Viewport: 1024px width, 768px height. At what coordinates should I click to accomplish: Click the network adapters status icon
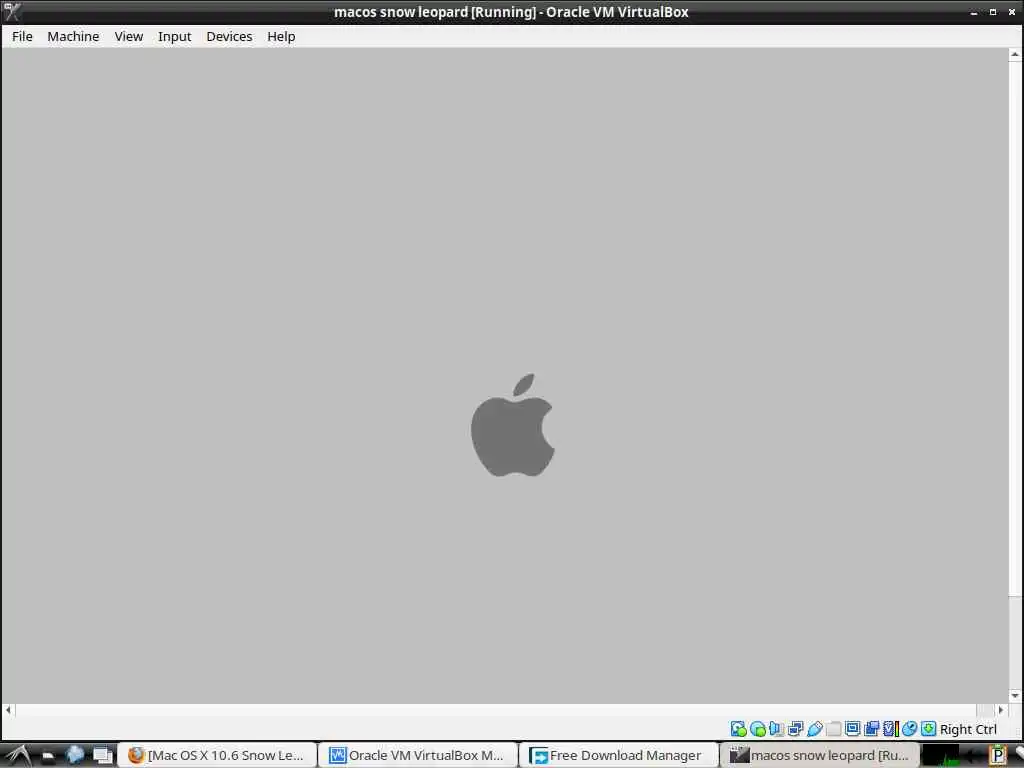click(795, 729)
